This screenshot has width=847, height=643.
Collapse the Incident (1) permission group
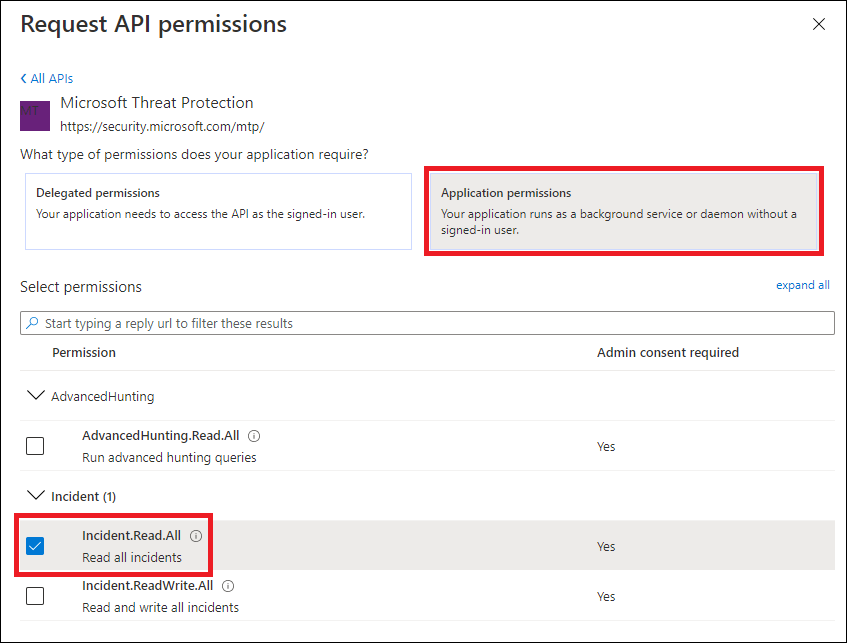coord(36,495)
